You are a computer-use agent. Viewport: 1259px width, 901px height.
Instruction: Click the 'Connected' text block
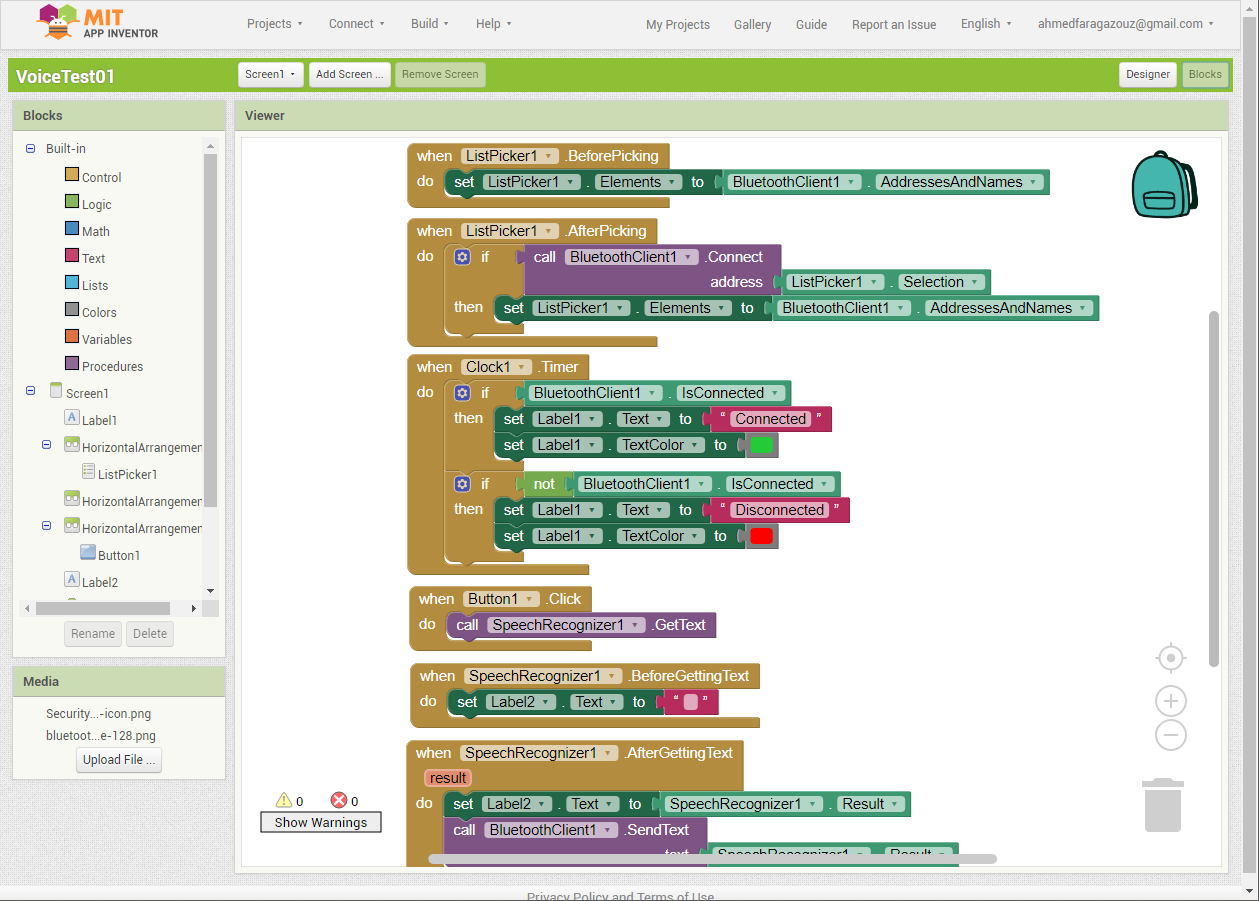point(770,419)
